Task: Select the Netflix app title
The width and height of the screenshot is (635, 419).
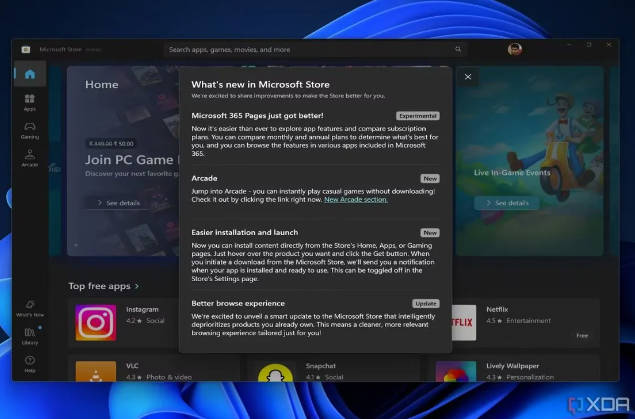Action: [x=497, y=309]
